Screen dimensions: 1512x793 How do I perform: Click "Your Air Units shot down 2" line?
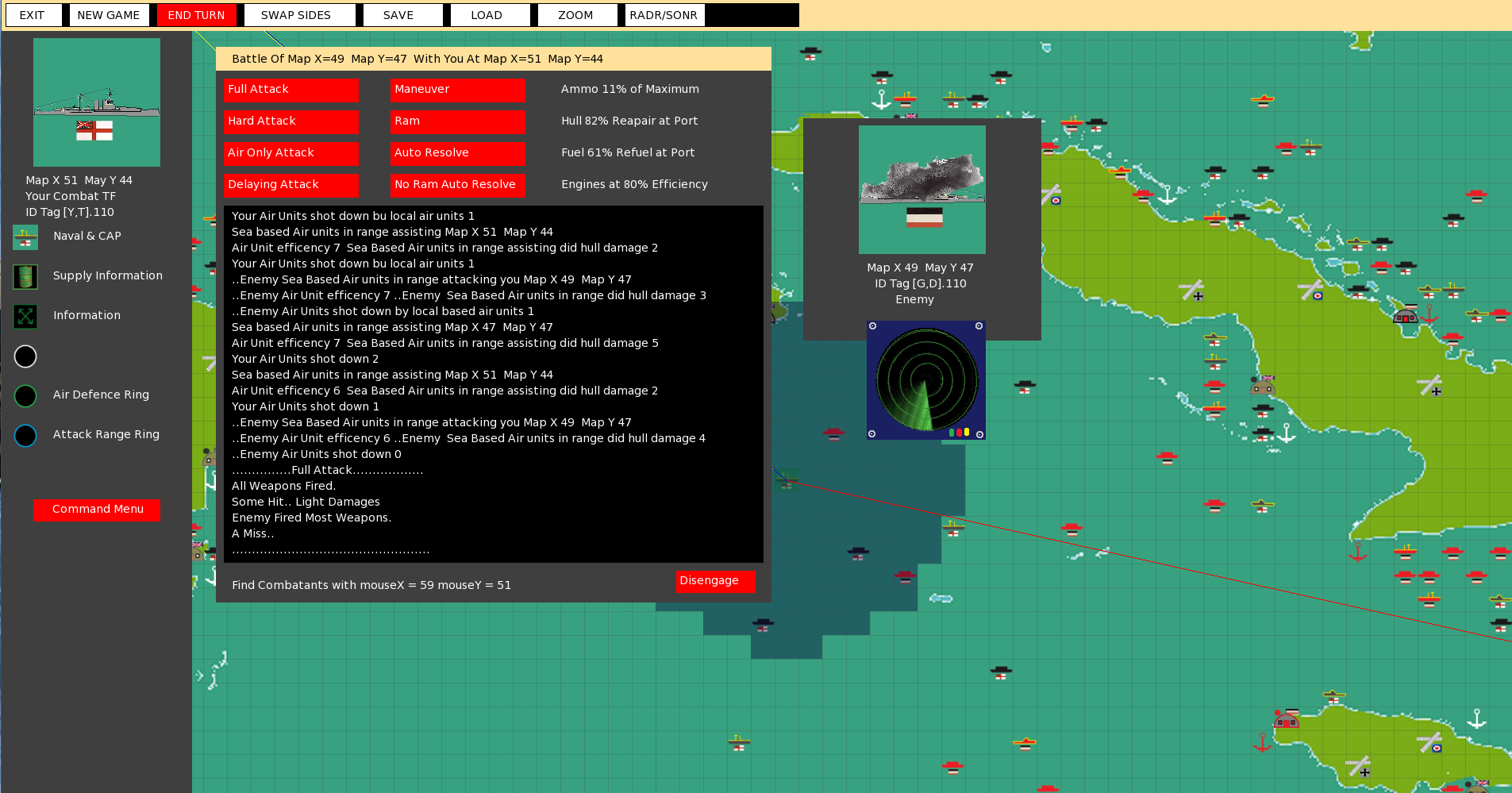[x=305, y=359]
